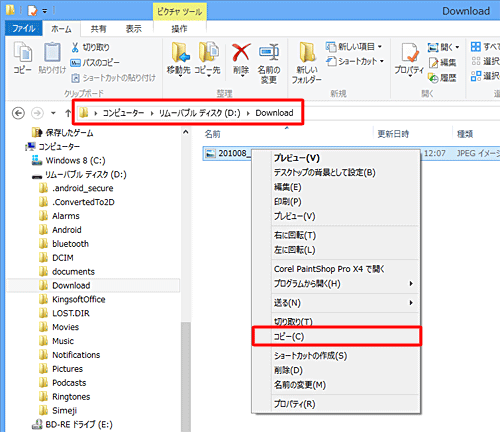Choose Corel PaintShop Pro X4 で開く
Screen dimensions: 500x432
click(336, 269)
